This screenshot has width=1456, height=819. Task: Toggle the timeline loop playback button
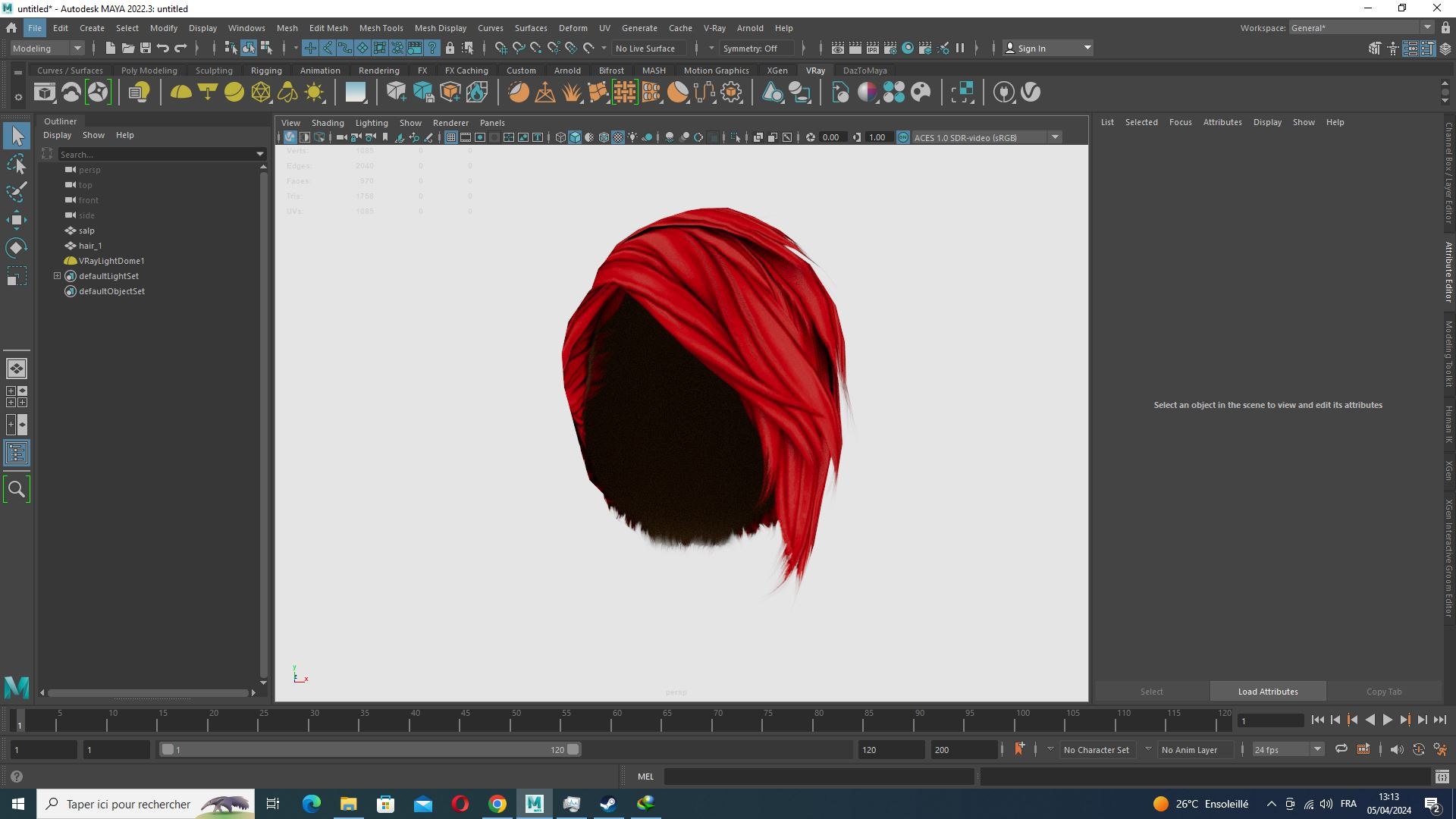(1341, 749)
